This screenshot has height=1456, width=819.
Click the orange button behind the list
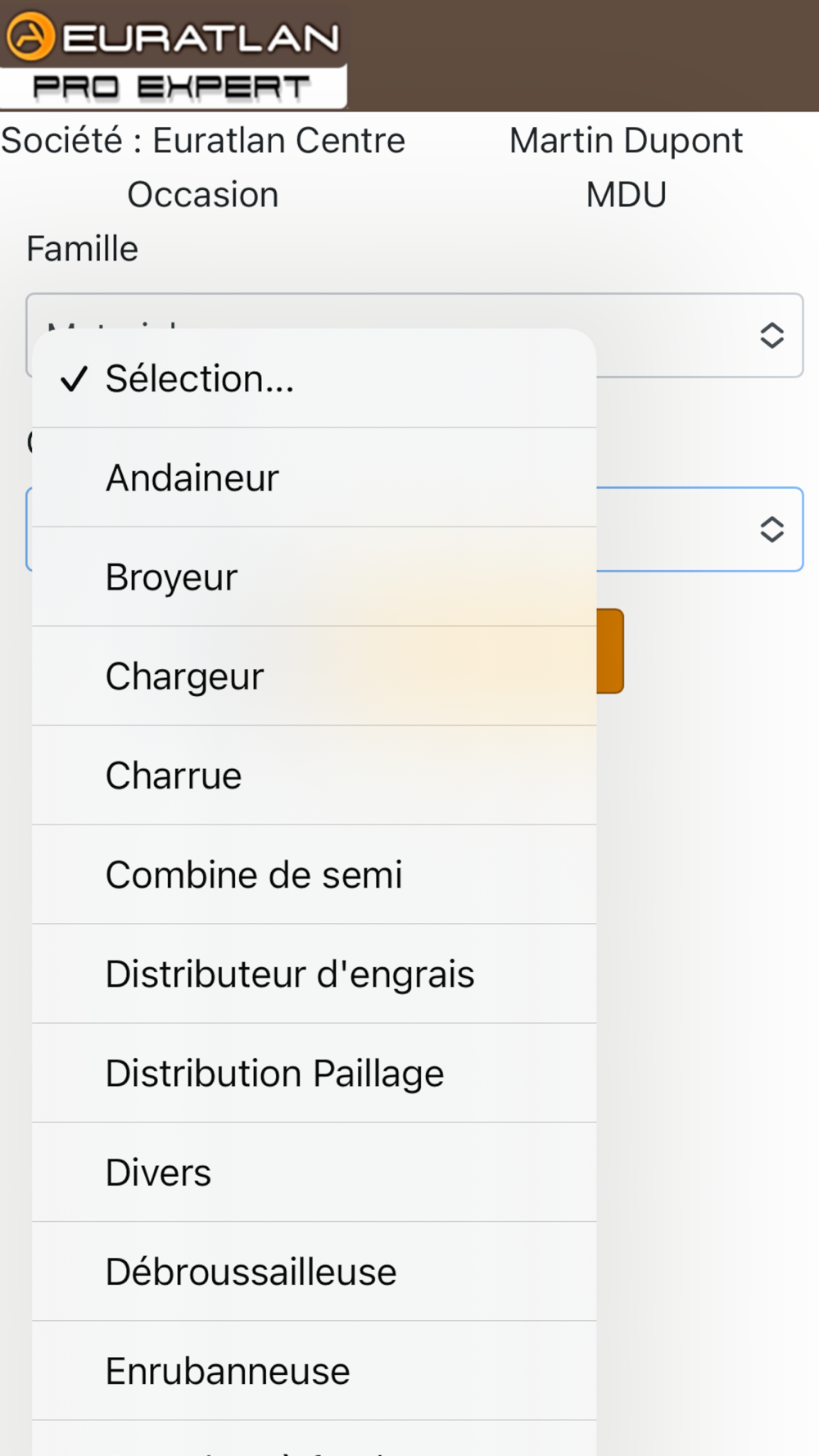coord(611,651)
